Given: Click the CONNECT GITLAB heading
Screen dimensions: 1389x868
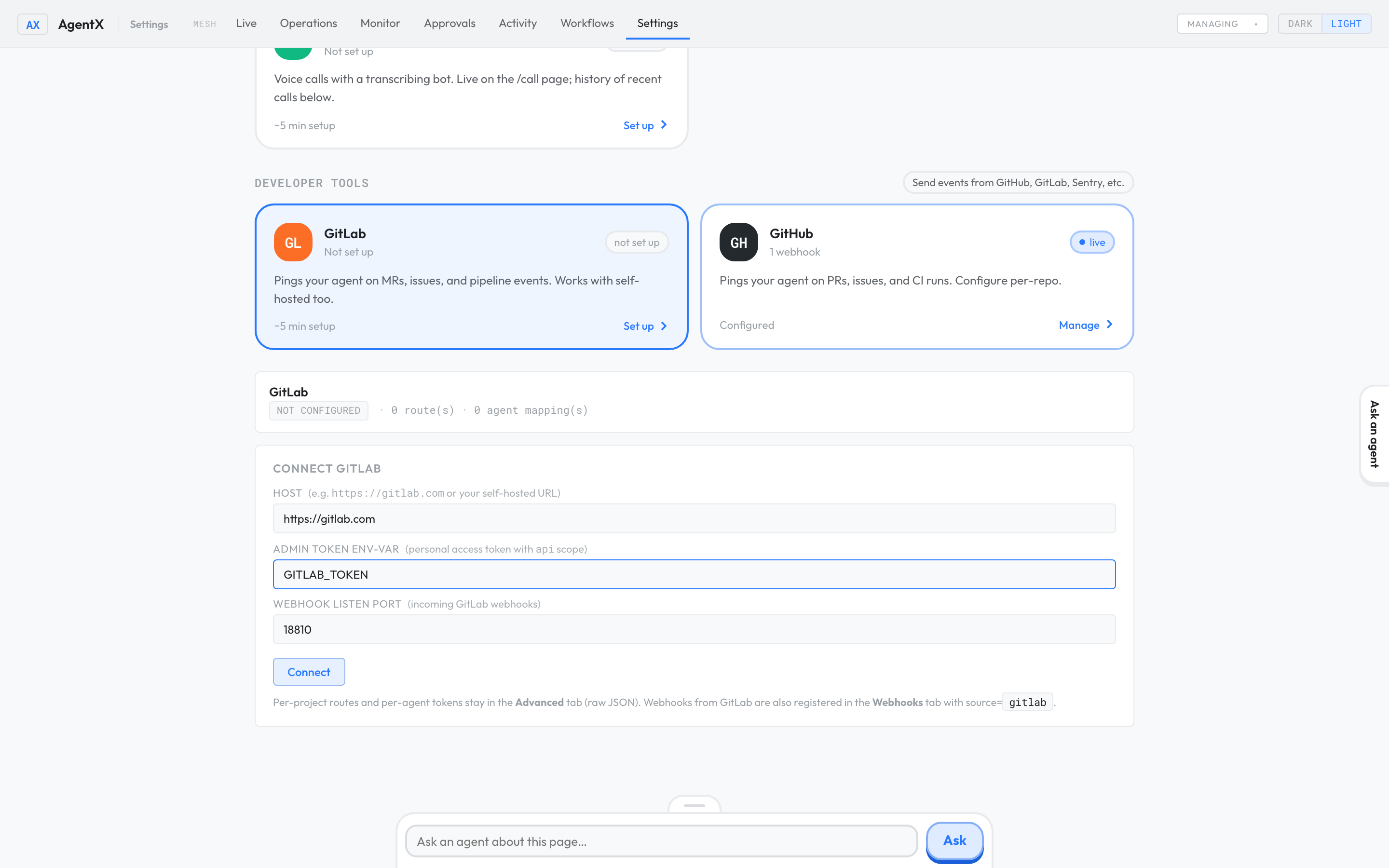Looking at the screenshot, I should (x=327, y=468).
